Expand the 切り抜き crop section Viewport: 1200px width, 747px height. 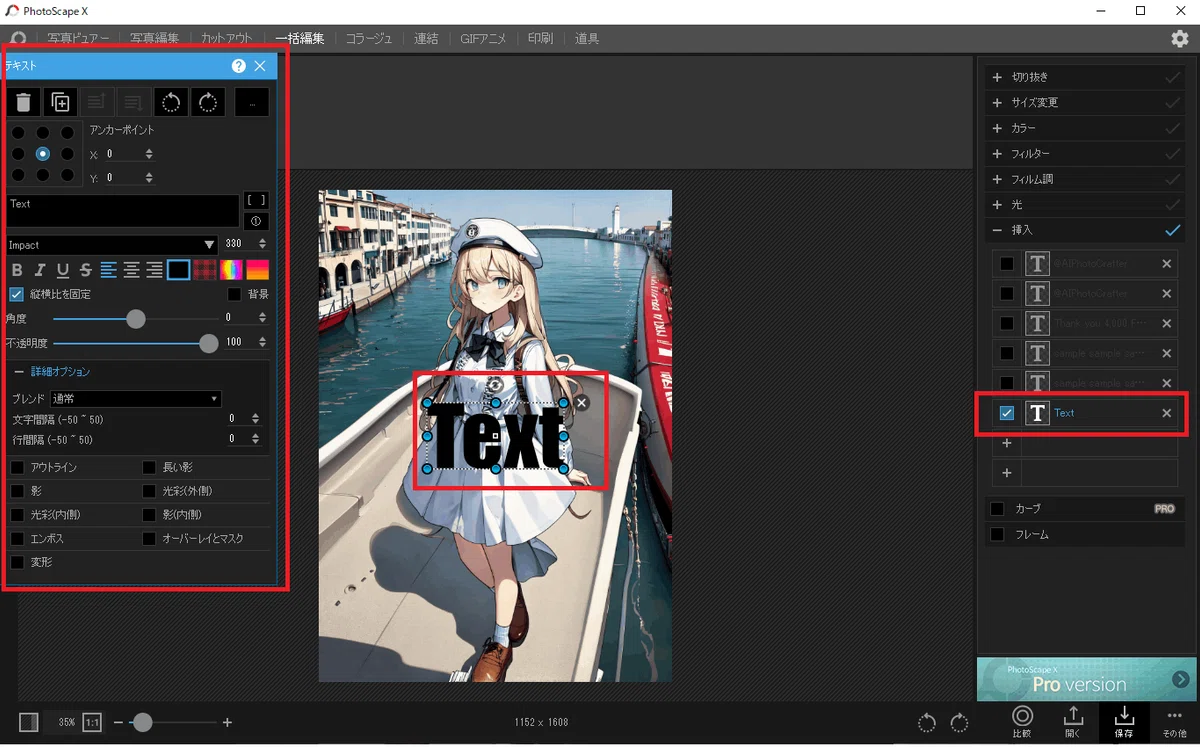[x=996, y=77]
